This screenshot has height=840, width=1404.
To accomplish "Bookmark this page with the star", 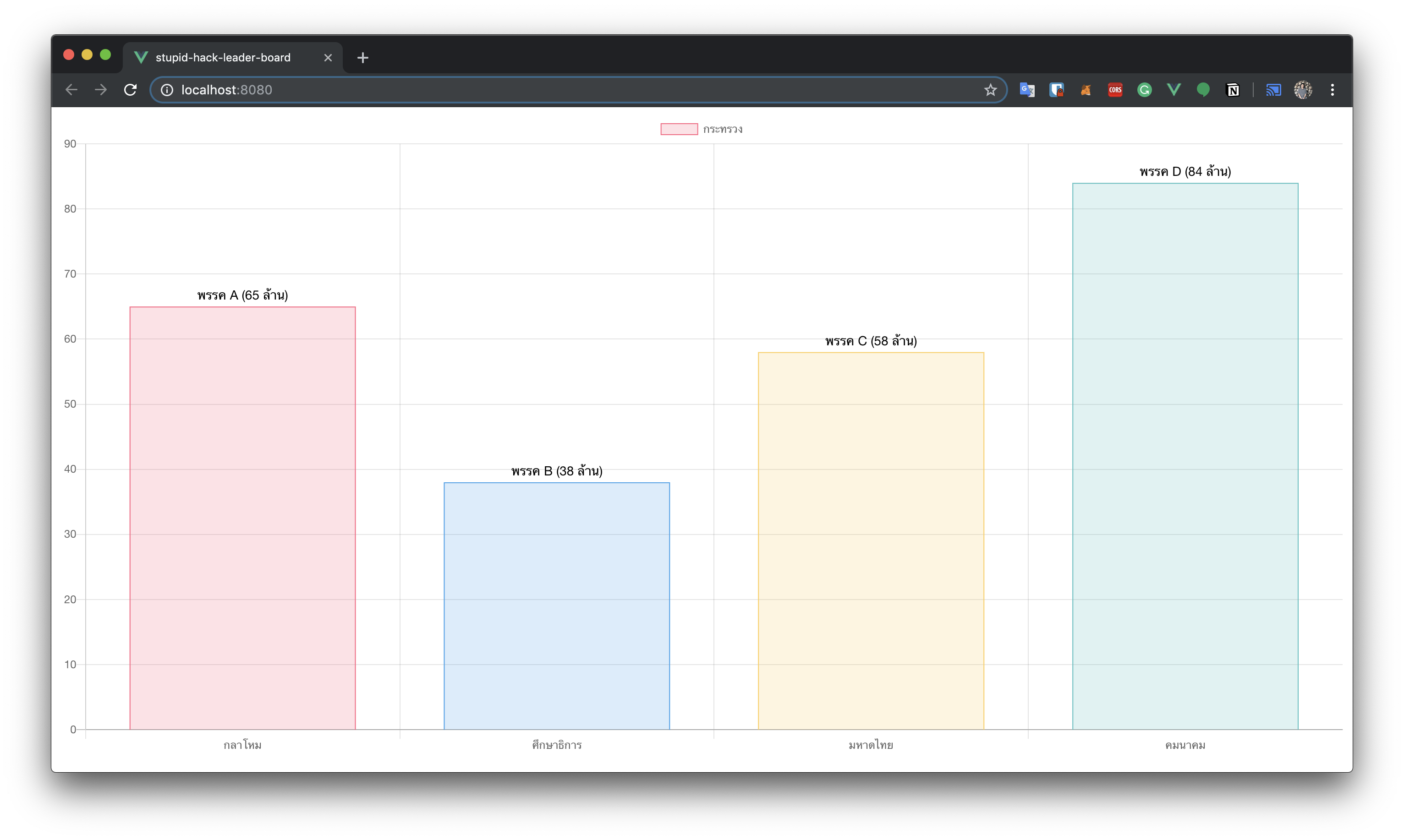I will (x=990, y=90).
